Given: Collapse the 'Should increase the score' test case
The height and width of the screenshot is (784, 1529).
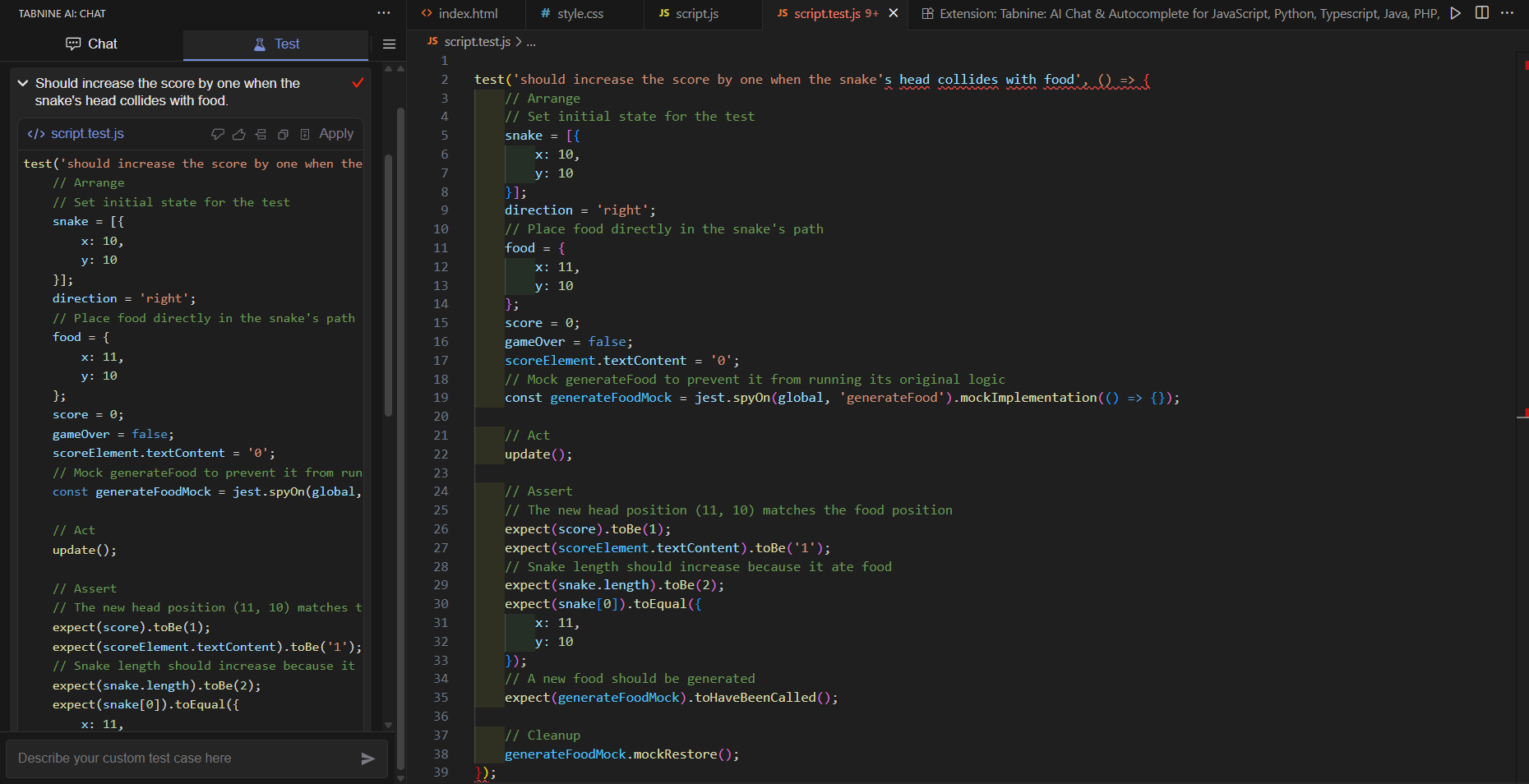Looking at the screenshot, I should [23, 83].
